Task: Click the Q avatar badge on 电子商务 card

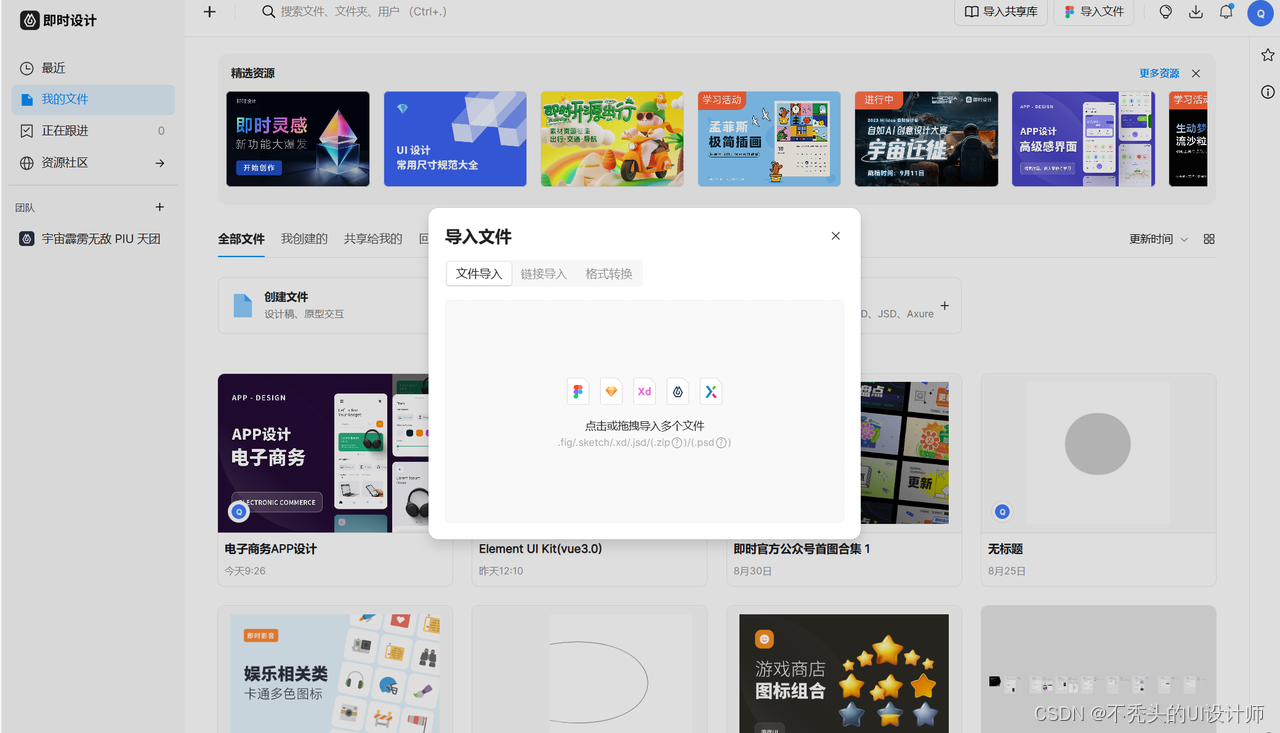Action: tap(239, 512)
